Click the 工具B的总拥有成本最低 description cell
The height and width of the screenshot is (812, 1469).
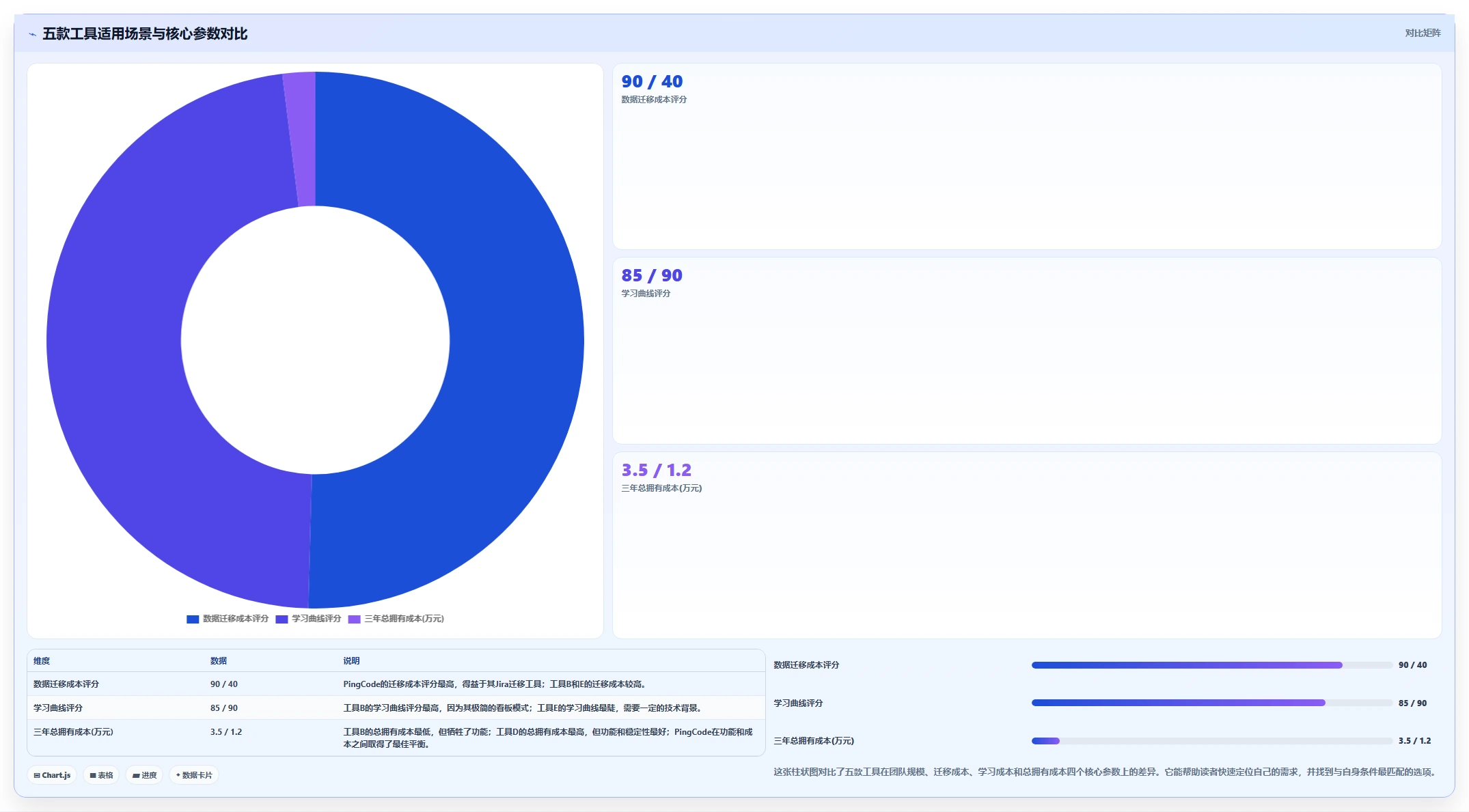548,738
